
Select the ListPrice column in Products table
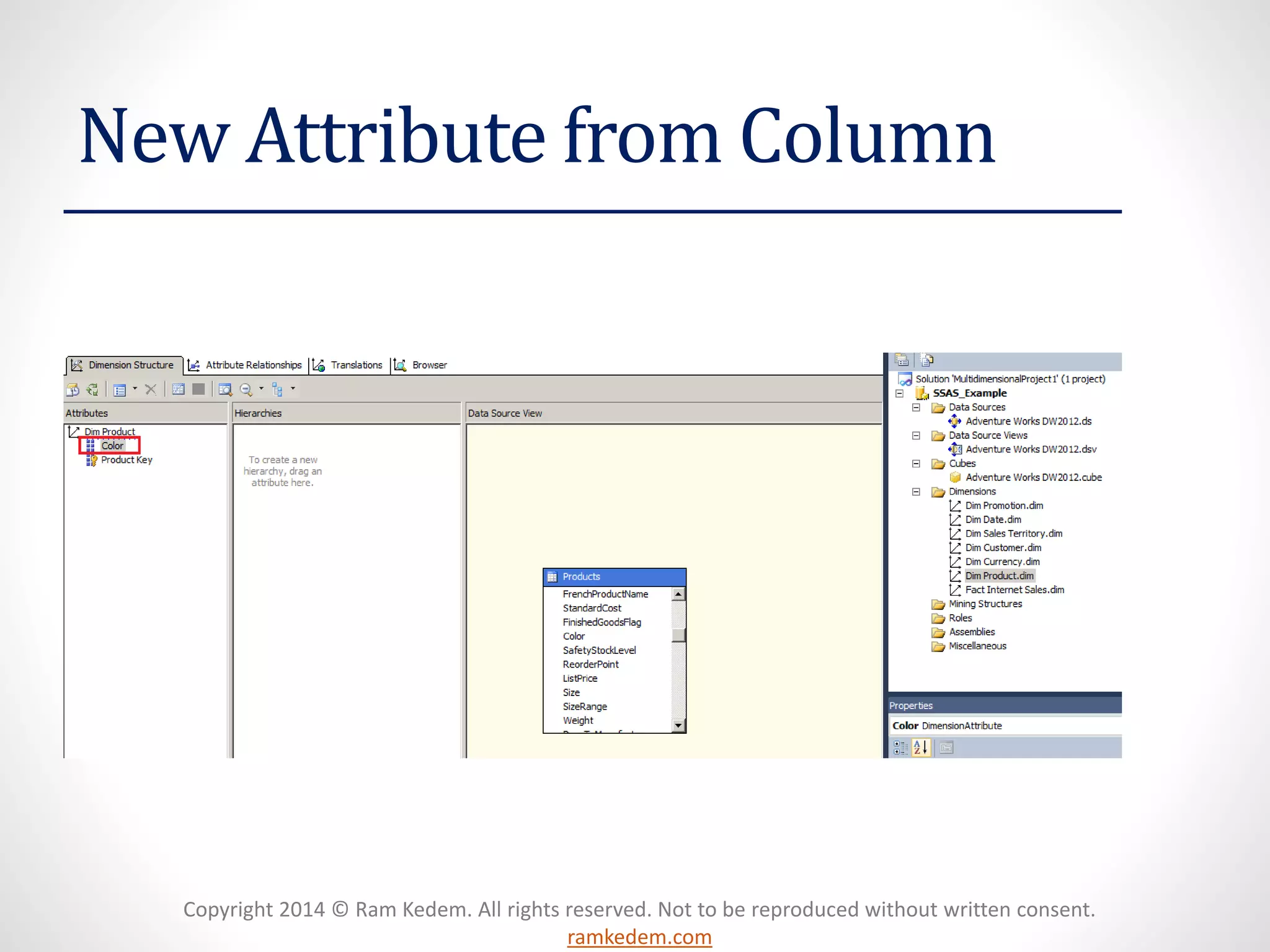[x=580, y=679]
